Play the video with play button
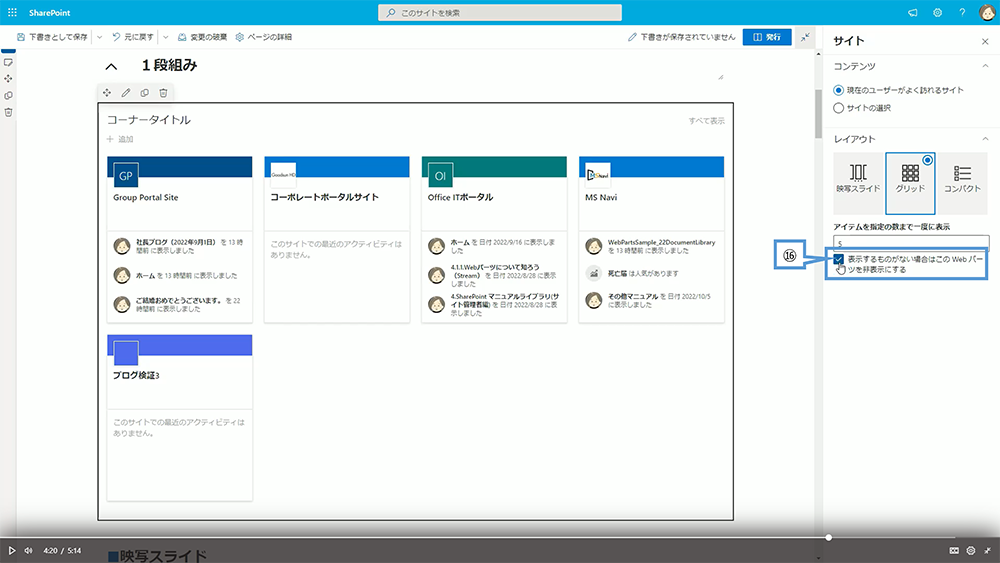Screen dimensions: 1000x563 [x=11, y=550]
